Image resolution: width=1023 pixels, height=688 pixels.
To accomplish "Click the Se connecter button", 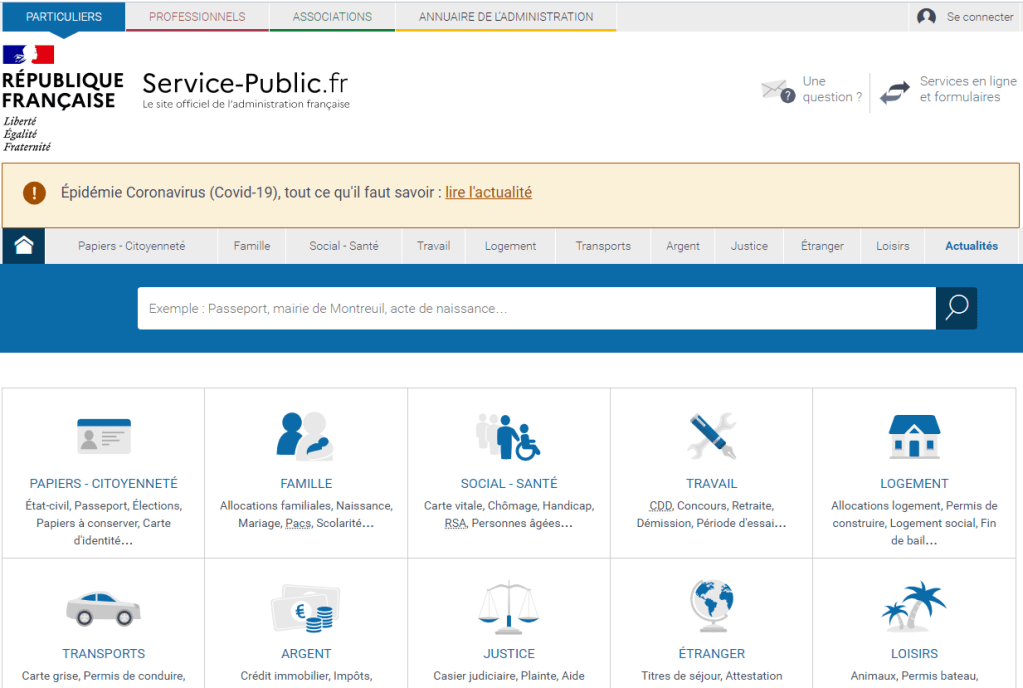I will click(x=967, y=17).
